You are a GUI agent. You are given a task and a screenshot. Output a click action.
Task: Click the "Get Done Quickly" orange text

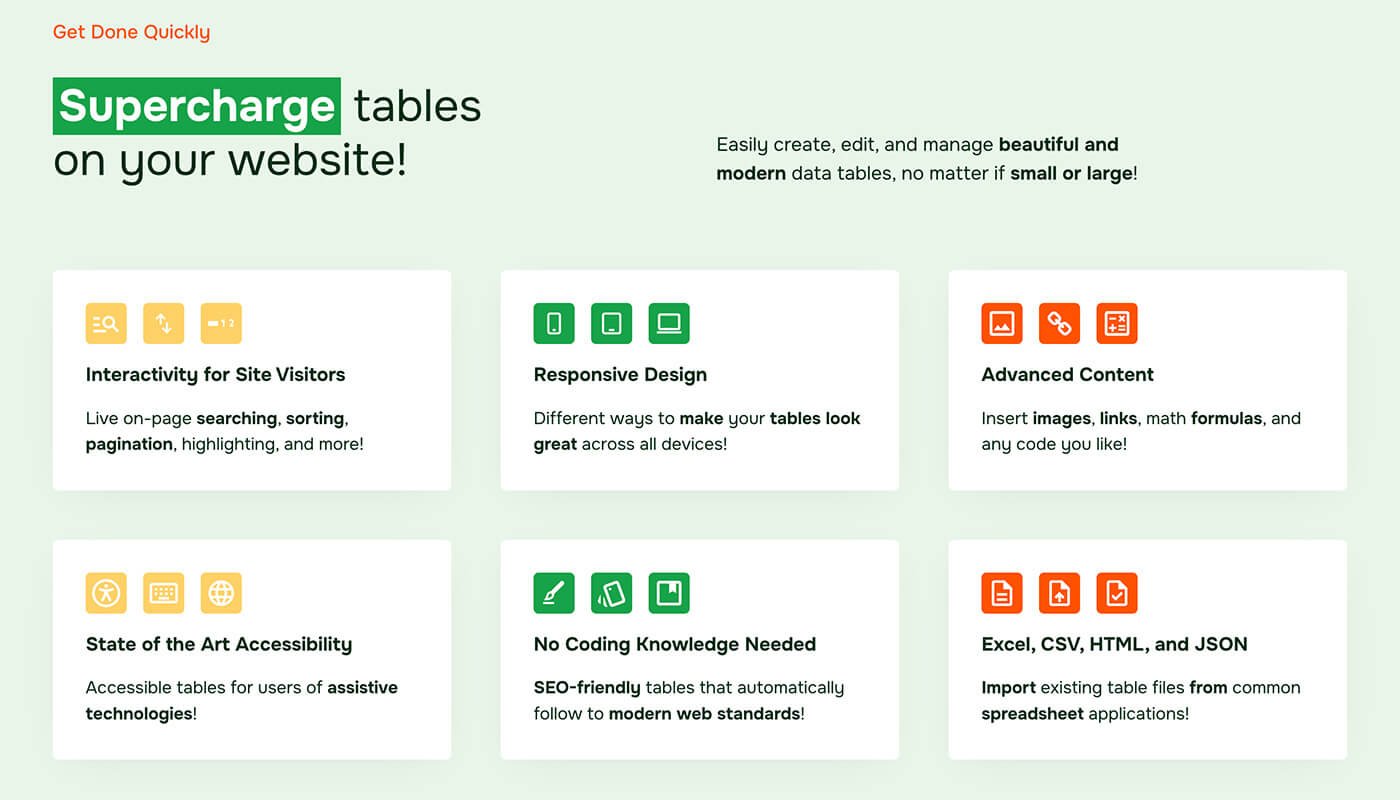click(x=131, y=32)
